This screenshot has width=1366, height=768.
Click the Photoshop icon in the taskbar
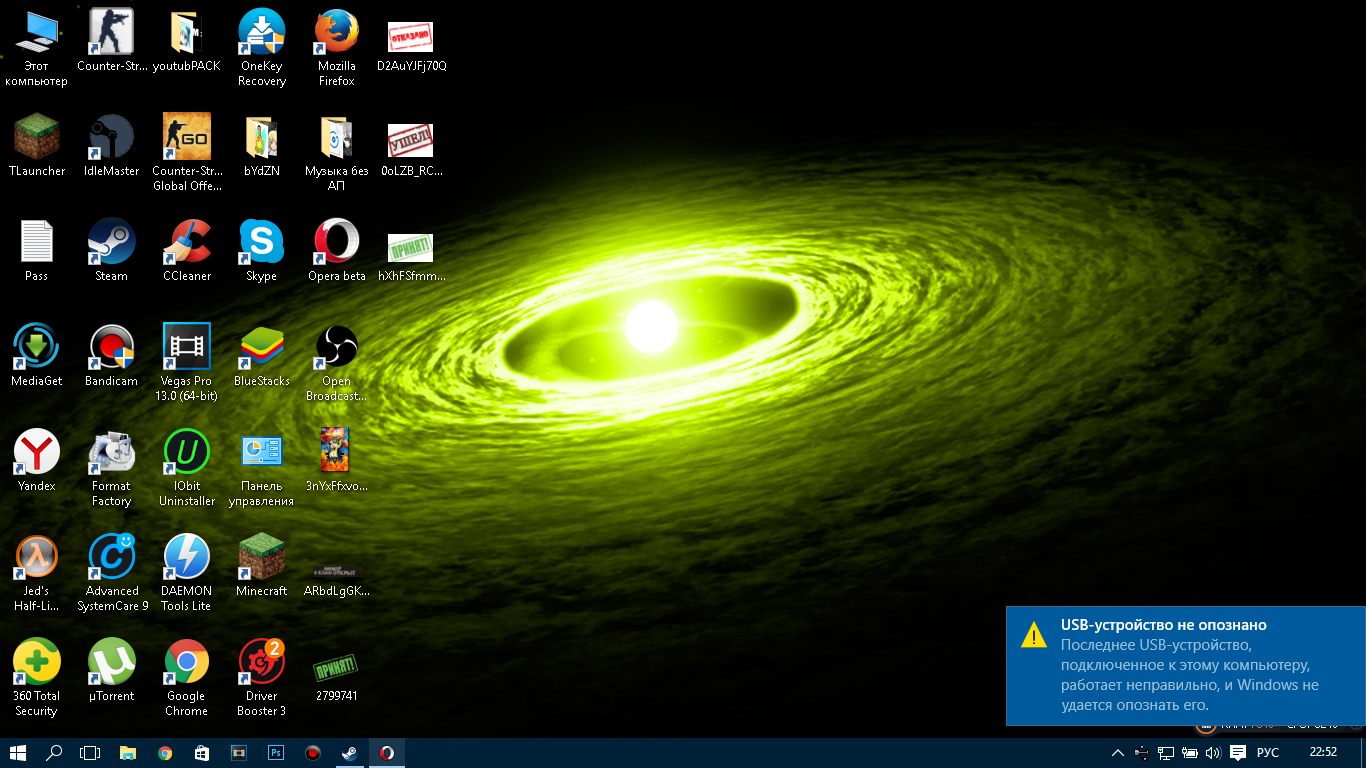[276, 753]
